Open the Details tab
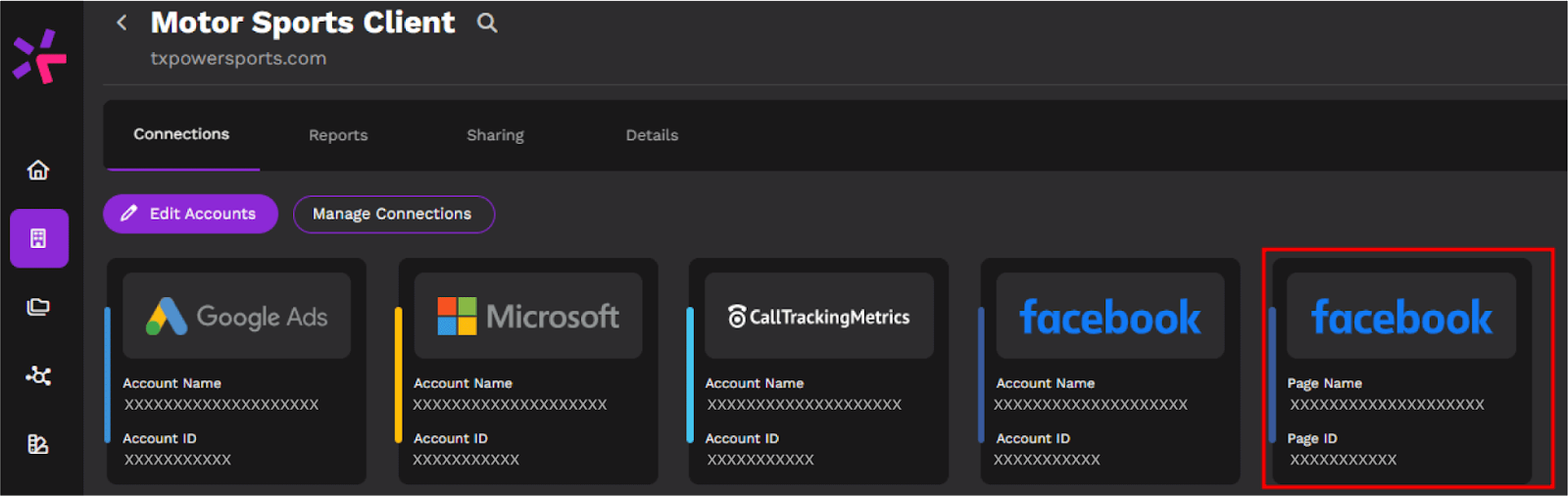Viewport: 1568px width, 496px height. coord(652,135)
